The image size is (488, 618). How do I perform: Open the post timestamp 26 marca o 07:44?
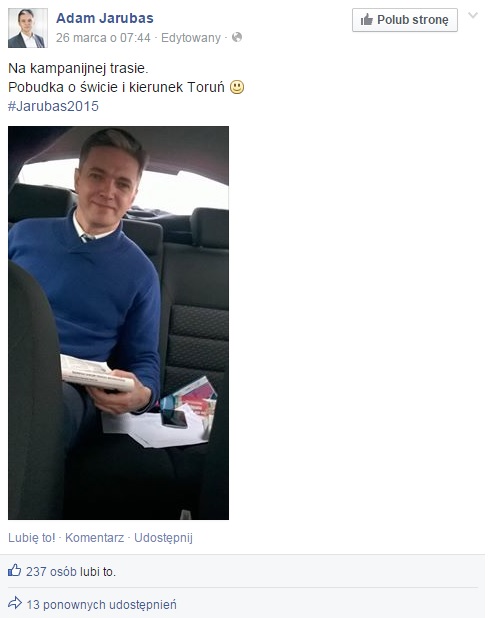(103, 38)
